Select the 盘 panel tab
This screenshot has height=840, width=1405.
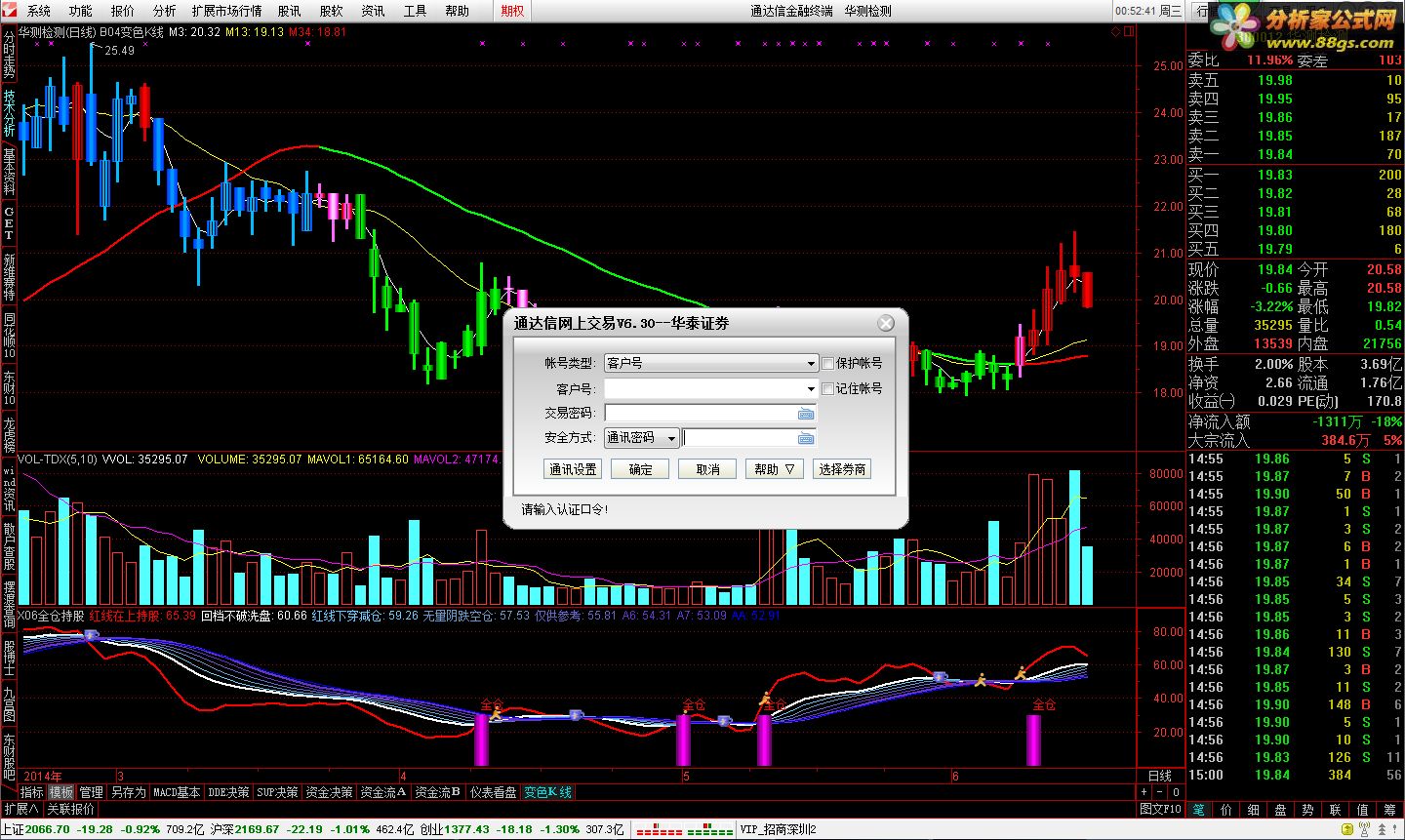point(1280,809)
